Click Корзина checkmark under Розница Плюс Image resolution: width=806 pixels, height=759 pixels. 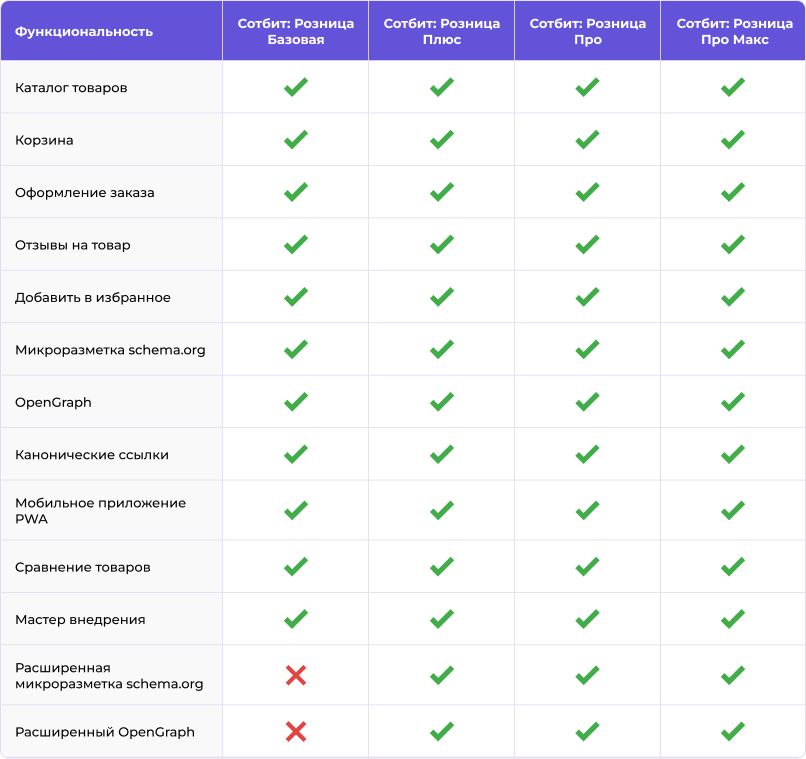click(x=441, y=140)
